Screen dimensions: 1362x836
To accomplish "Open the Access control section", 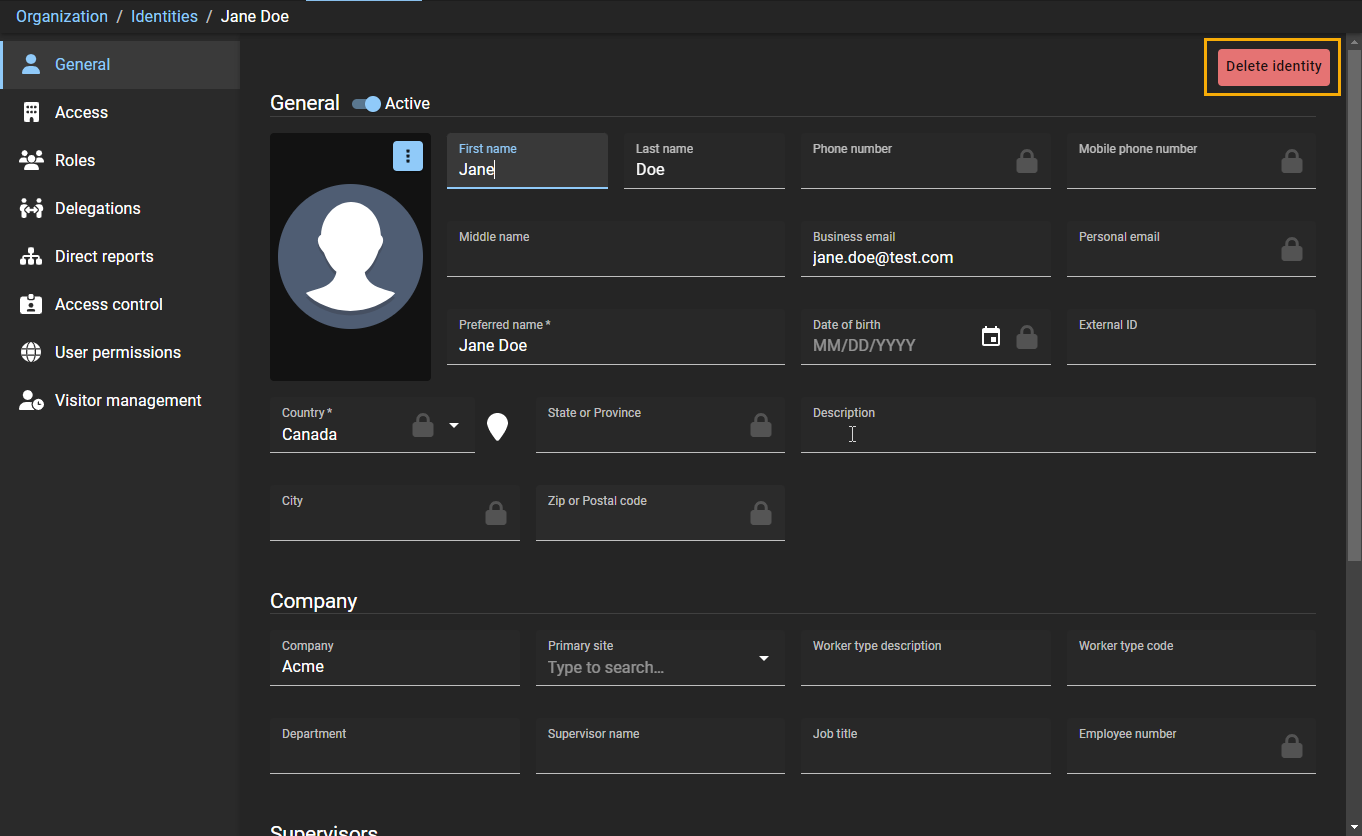I will [120, 305].
